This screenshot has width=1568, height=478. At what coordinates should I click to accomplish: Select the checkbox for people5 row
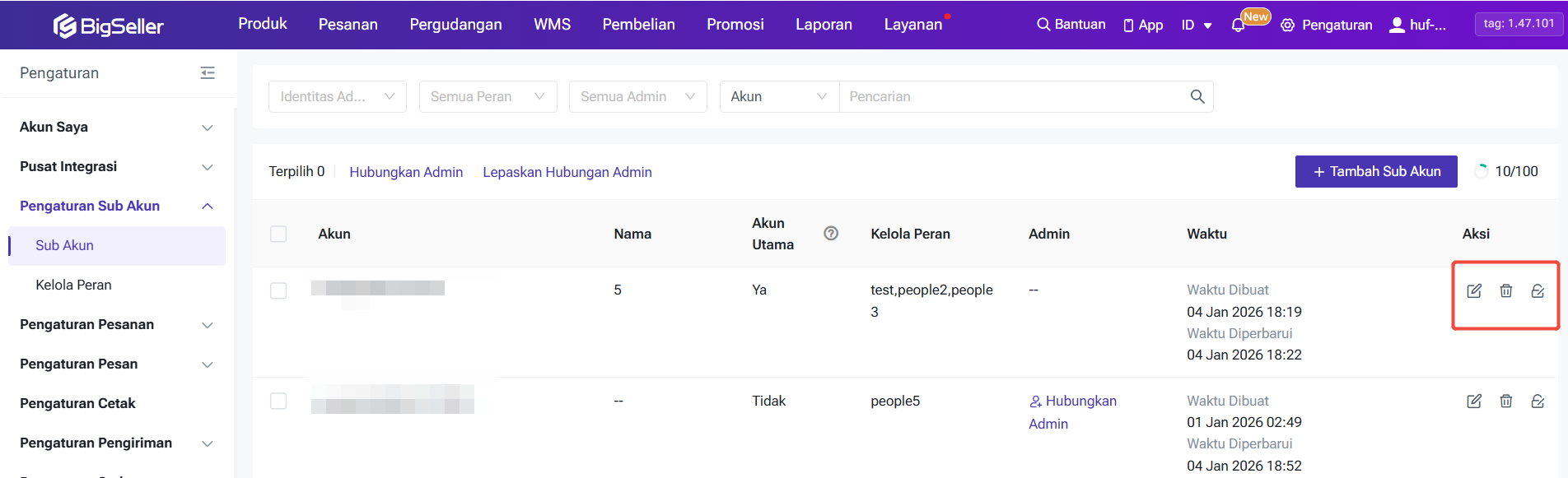[278, 401]
